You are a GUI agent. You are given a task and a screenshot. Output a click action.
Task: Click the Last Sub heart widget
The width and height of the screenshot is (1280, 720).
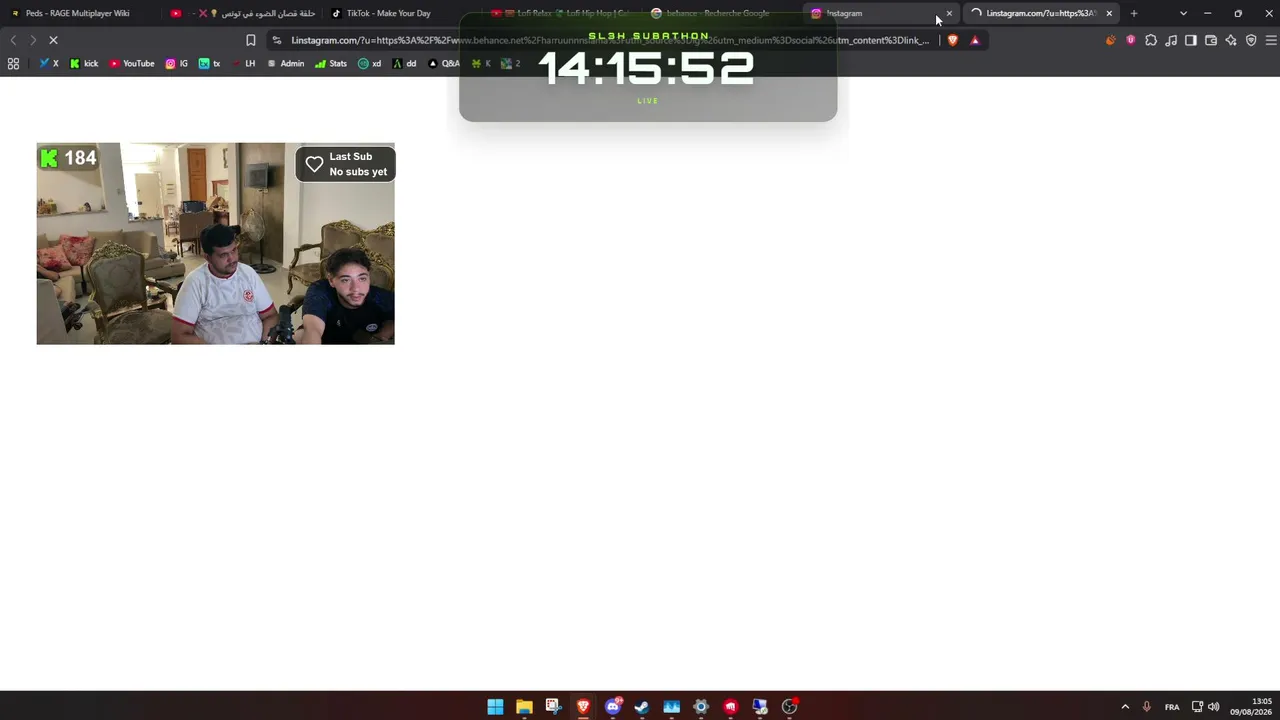click(346, 165)
